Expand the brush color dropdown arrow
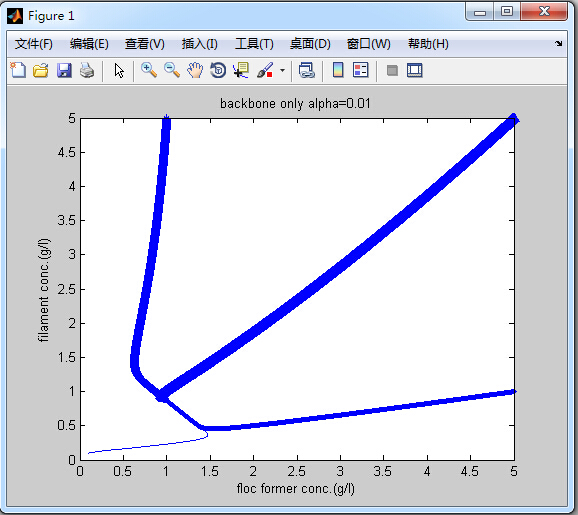Image resolution: width=578 pixels, height=515 pixels. [282, 70]
